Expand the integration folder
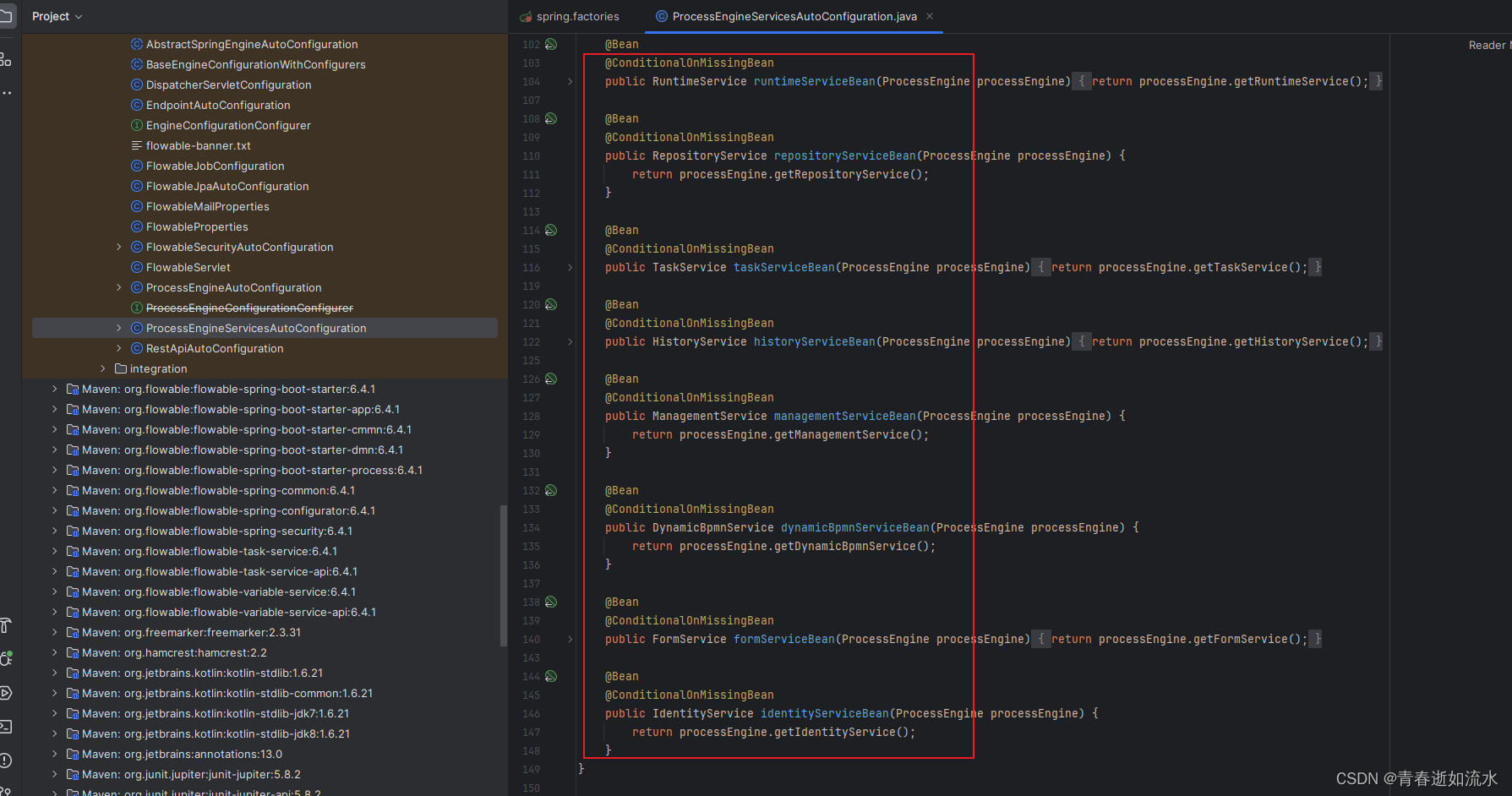This screenshot has height=796, width=1512. coord(103,368)
